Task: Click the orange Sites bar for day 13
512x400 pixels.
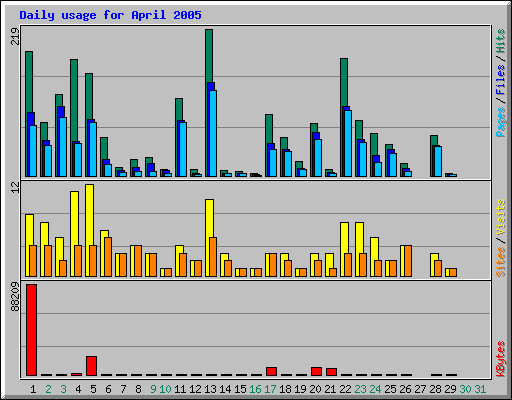Action: 213,257
